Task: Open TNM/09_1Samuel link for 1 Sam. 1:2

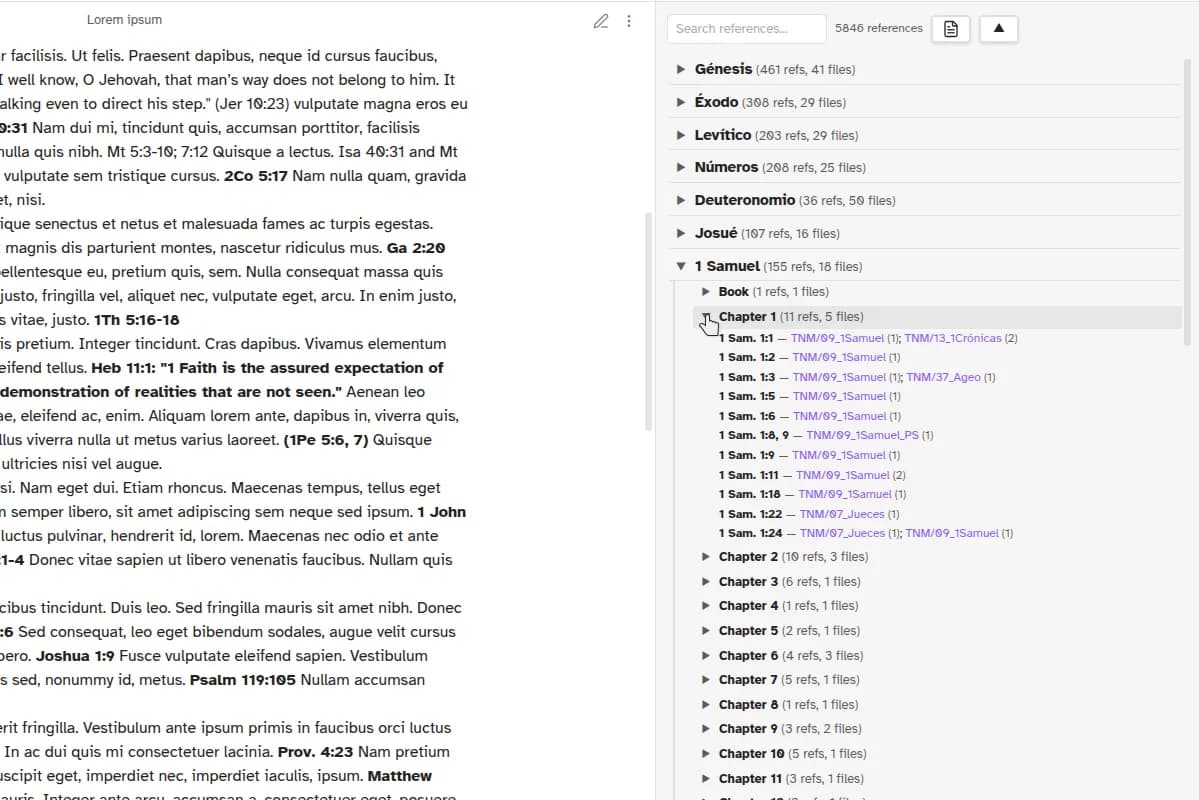Action: (839, 357)
